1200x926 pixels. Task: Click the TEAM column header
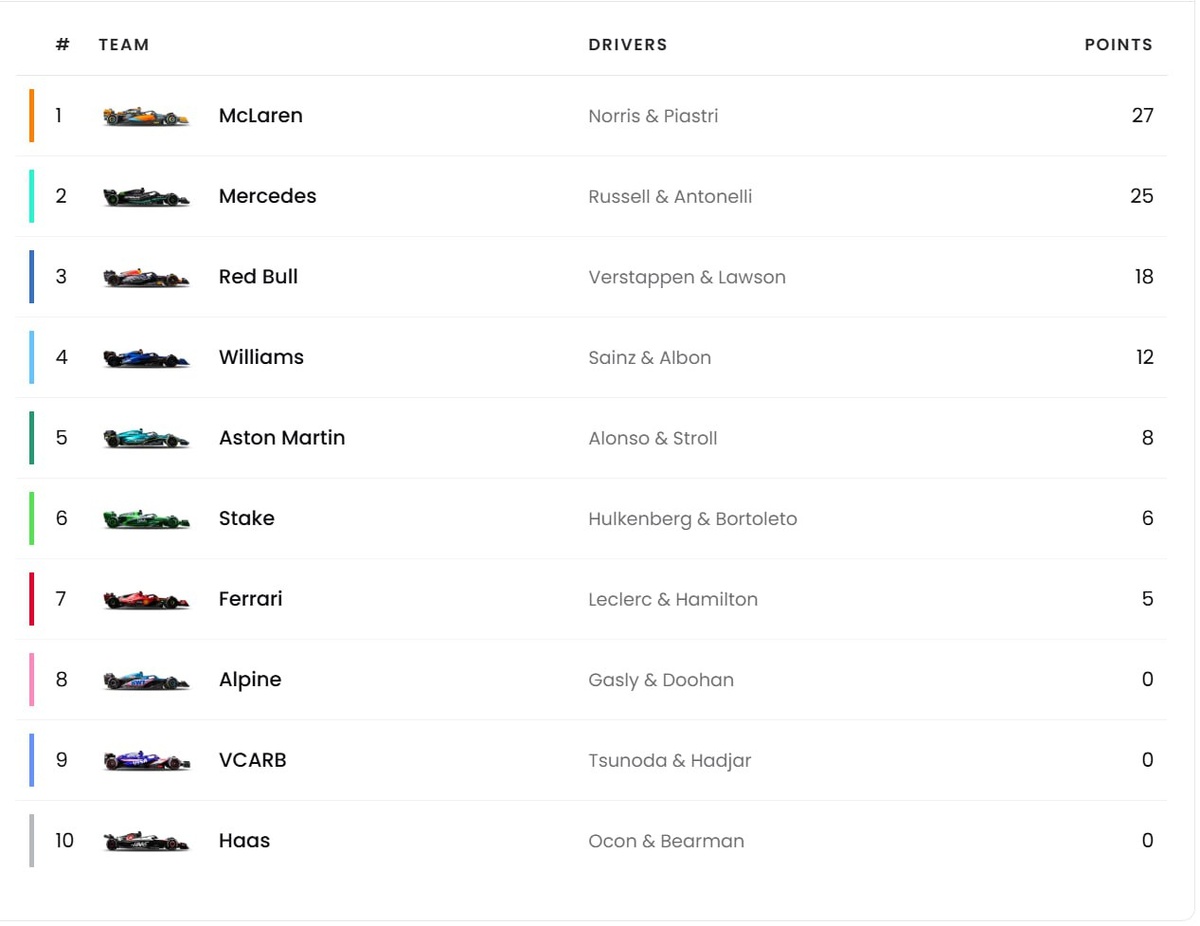coord(124,45)
